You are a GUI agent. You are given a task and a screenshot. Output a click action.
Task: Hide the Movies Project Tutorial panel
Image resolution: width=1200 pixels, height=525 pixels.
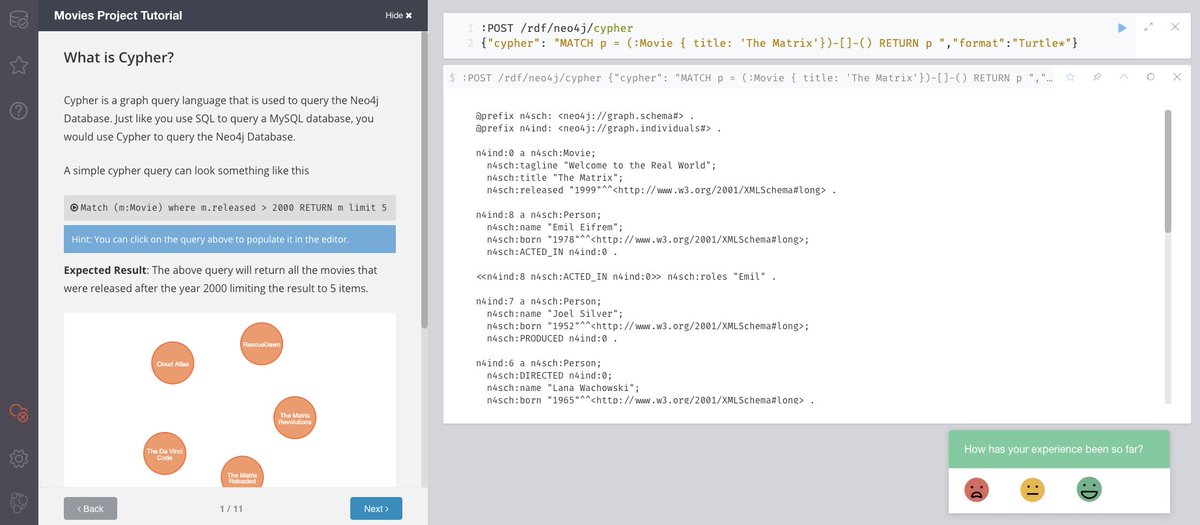(x=398, y=16)
